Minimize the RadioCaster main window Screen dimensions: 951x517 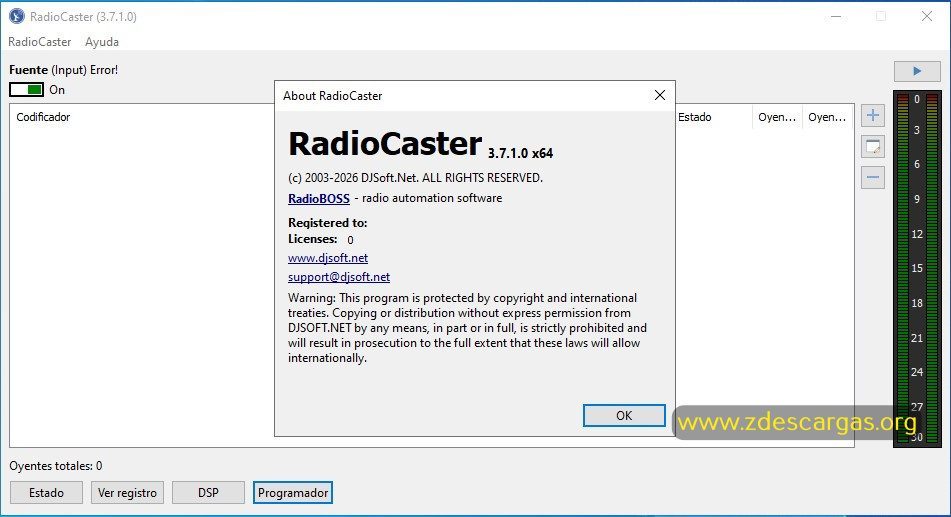pyautogui.click(x=836, y=16)
